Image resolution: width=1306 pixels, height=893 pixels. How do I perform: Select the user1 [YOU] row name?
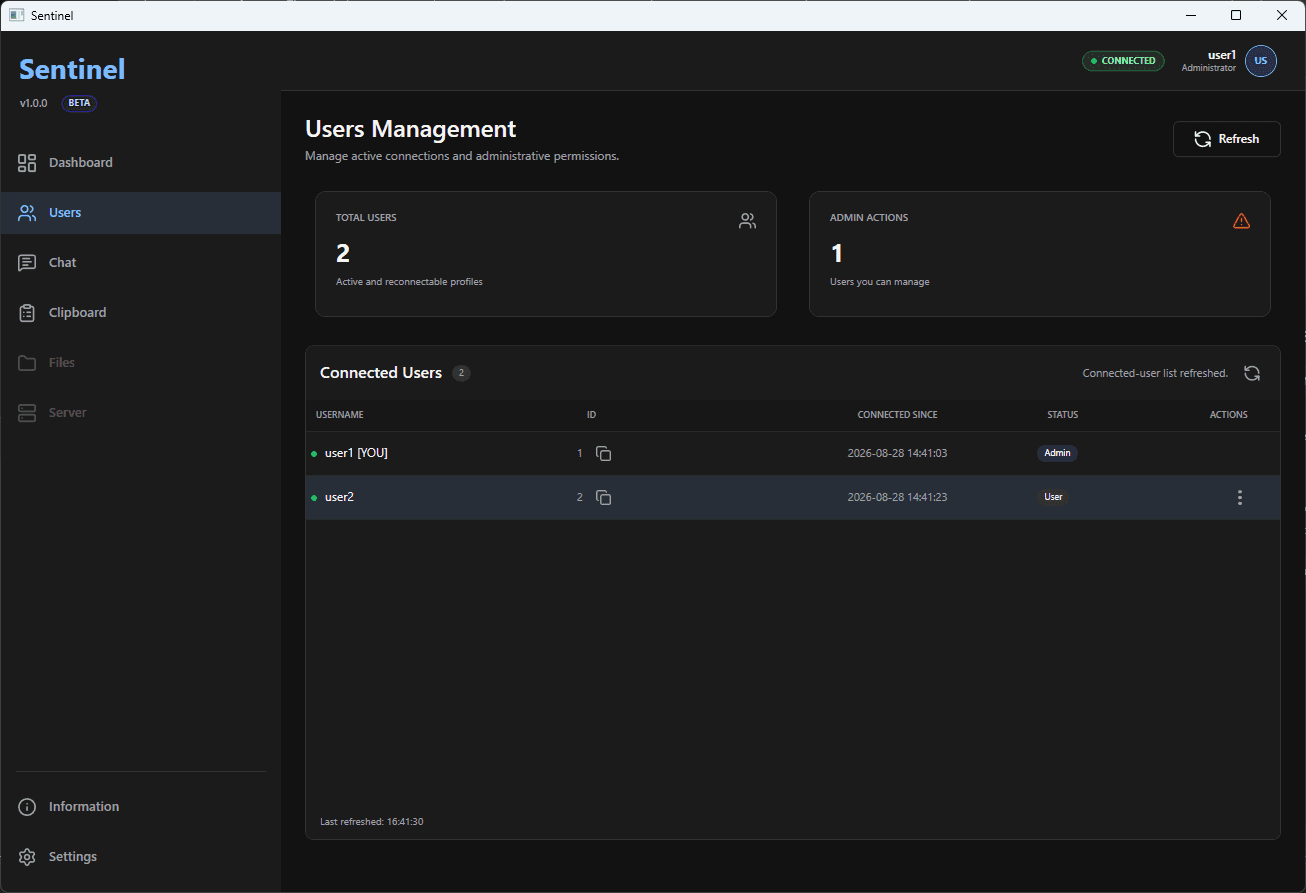click(x=356, y=453)
